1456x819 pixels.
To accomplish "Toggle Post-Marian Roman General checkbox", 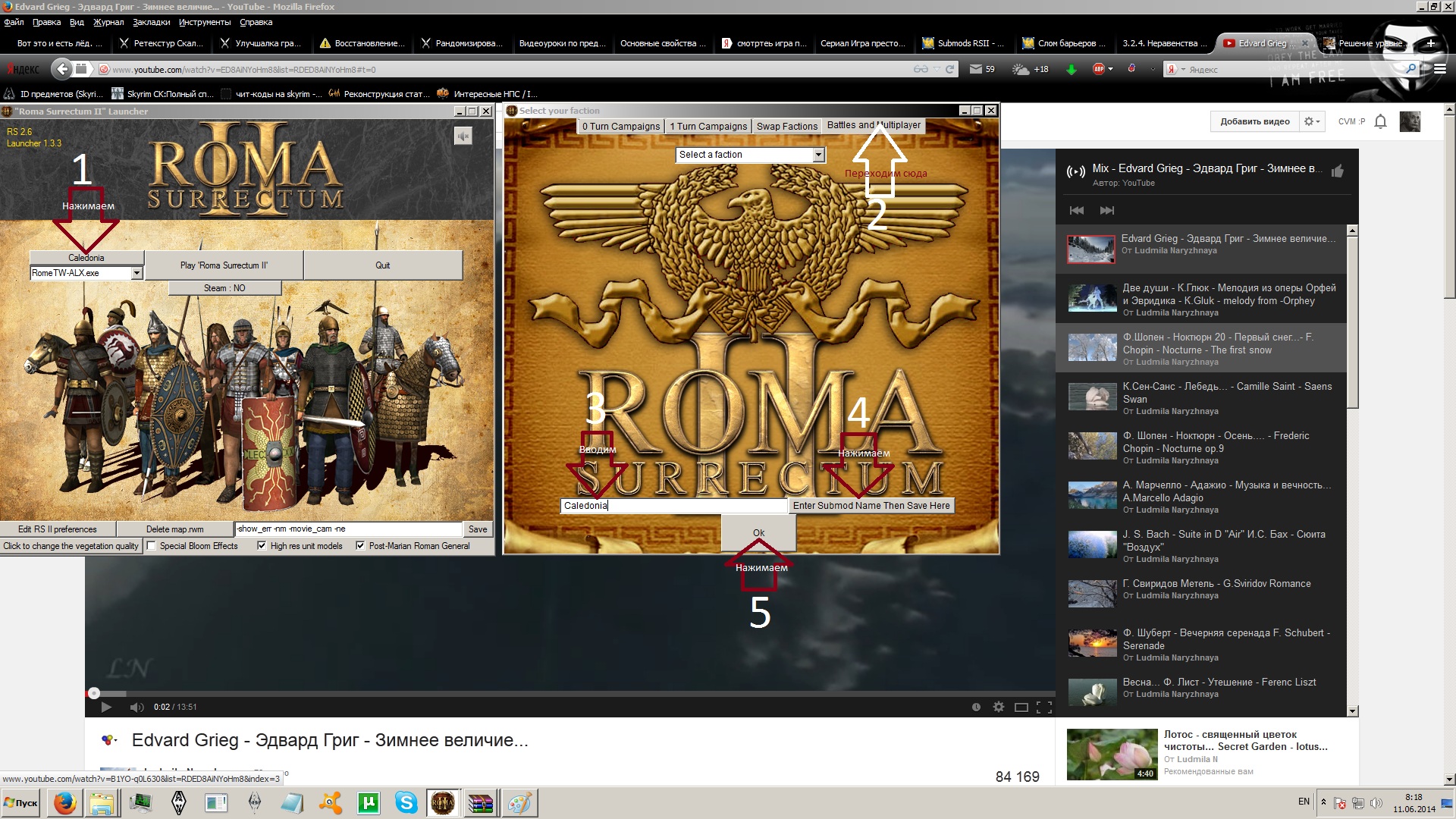I will tap(360, 545).
